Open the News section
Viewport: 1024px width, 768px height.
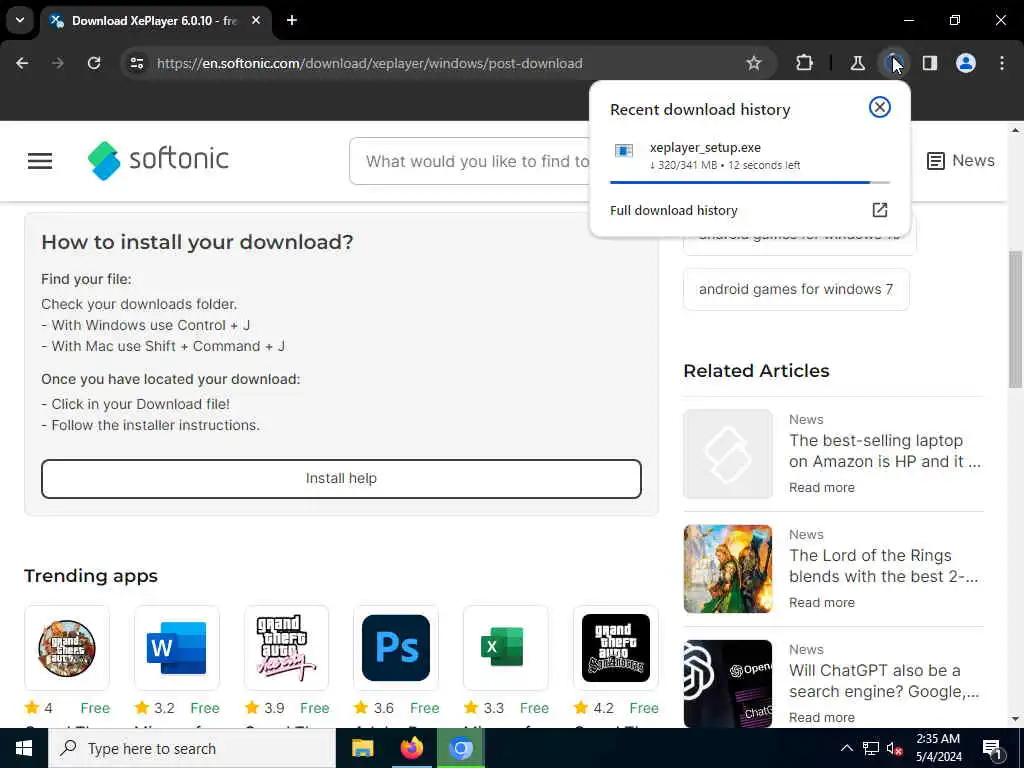point(961,161)
